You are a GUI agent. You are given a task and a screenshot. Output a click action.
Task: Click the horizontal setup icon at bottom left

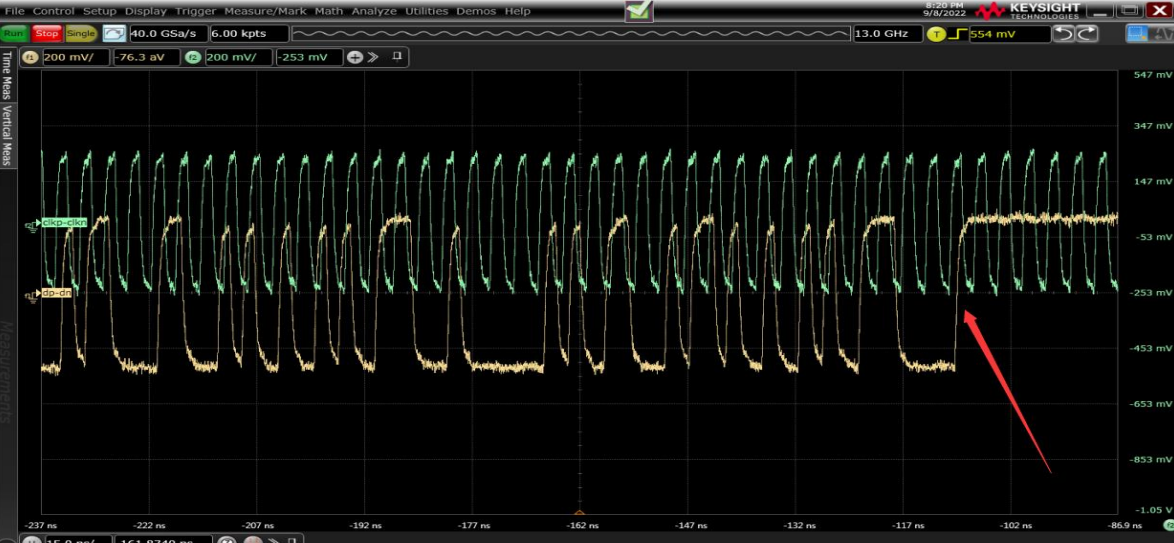[x=31, y=540]
